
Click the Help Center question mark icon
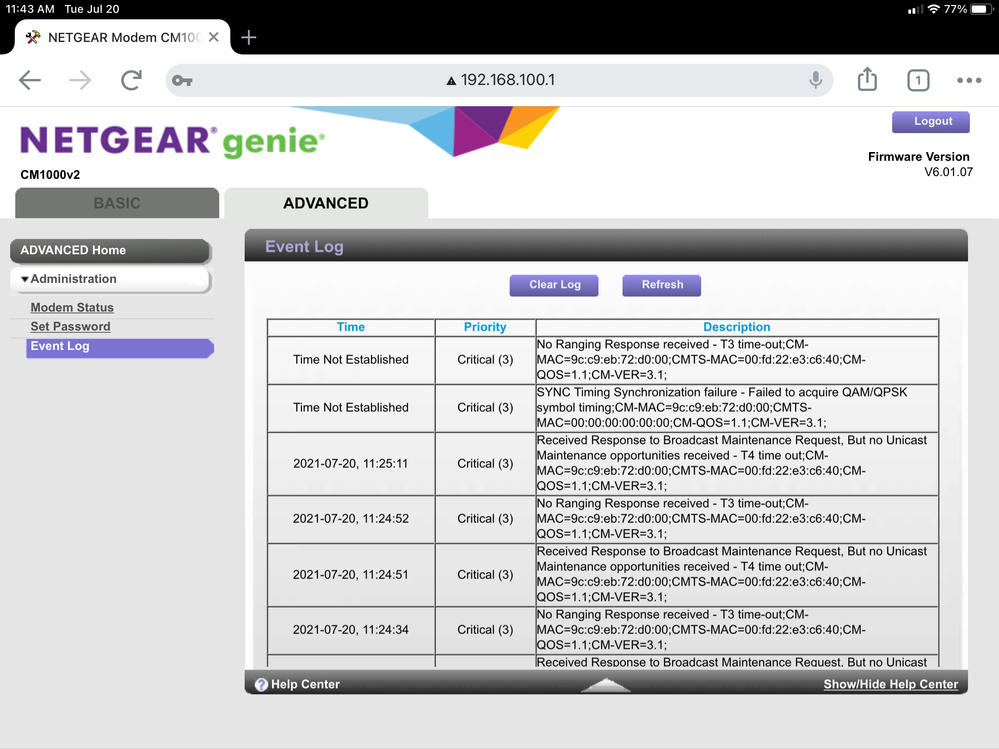pos(261,685)
